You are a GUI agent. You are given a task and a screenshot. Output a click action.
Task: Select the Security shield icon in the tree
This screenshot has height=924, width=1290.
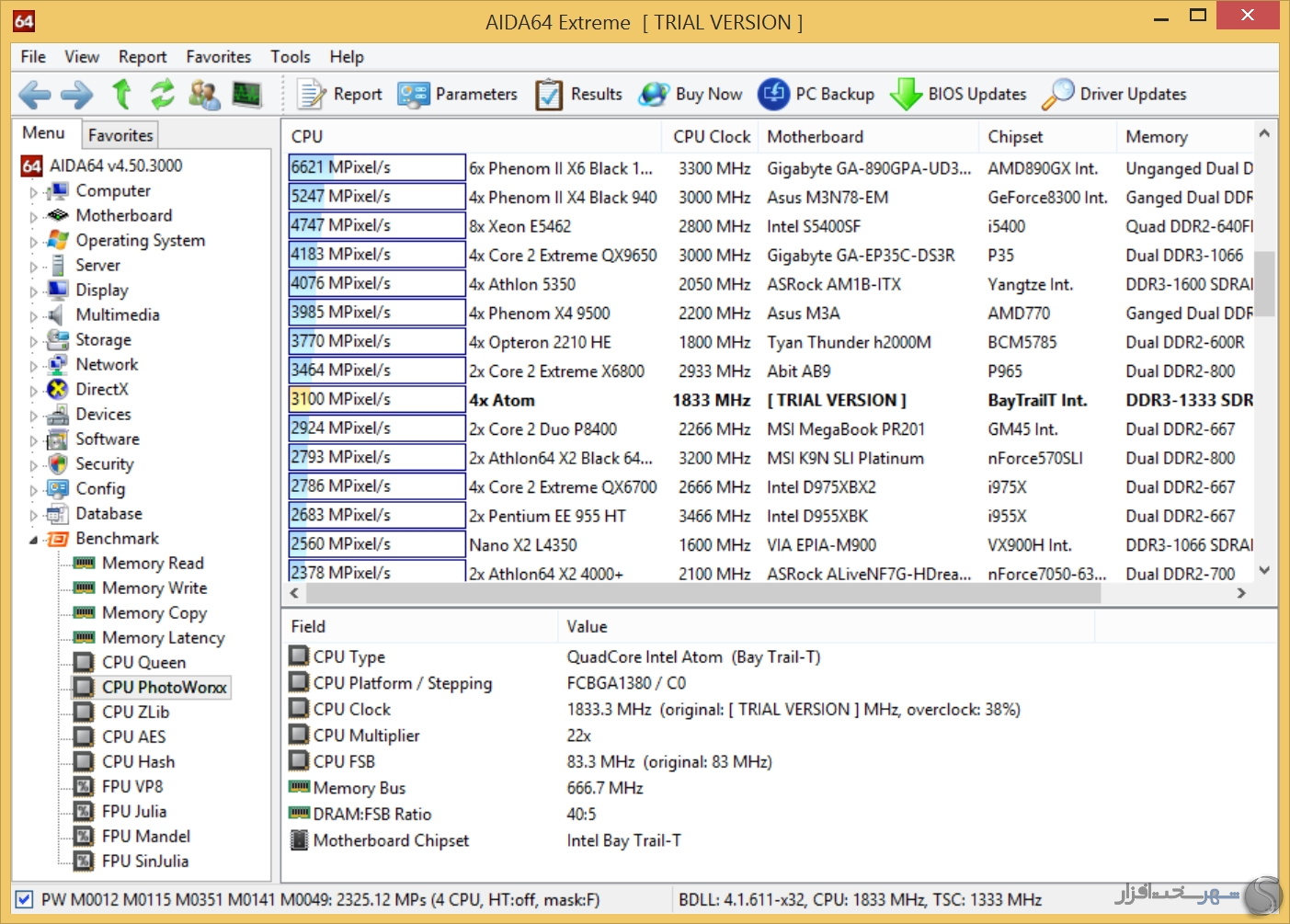tap(57, 463)
